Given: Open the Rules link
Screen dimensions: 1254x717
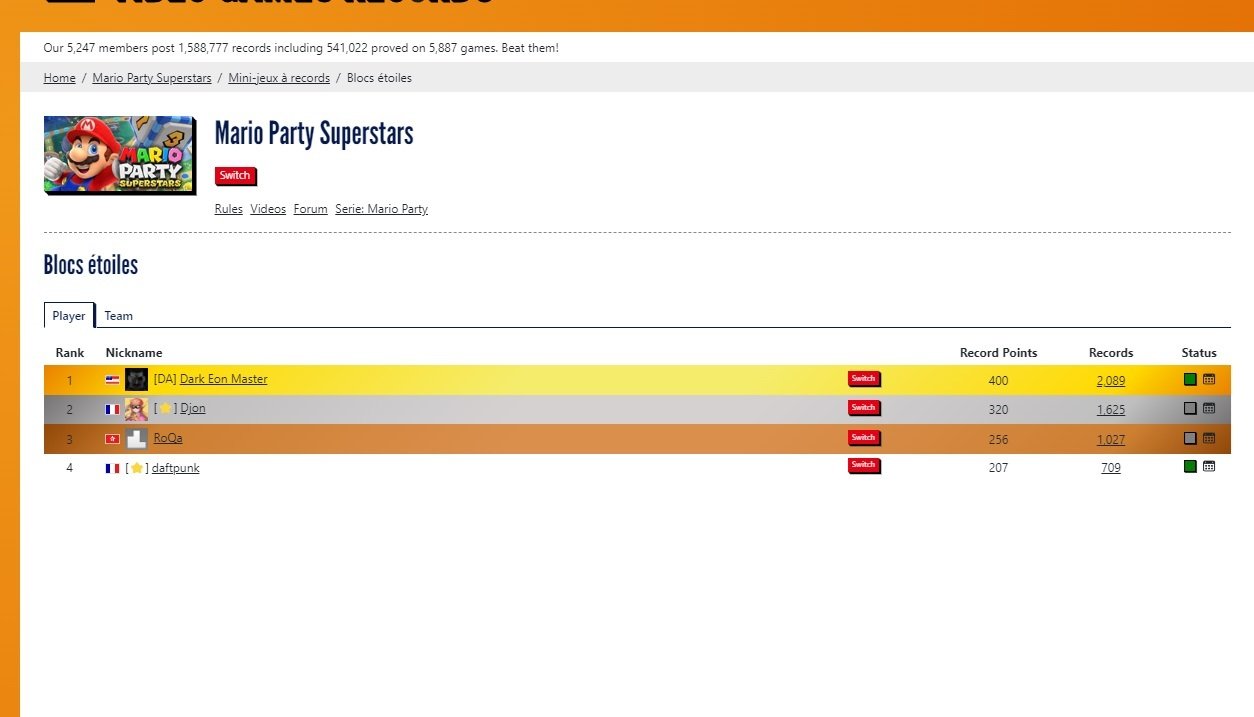Looking at the screenshot, I should point(229,209).
